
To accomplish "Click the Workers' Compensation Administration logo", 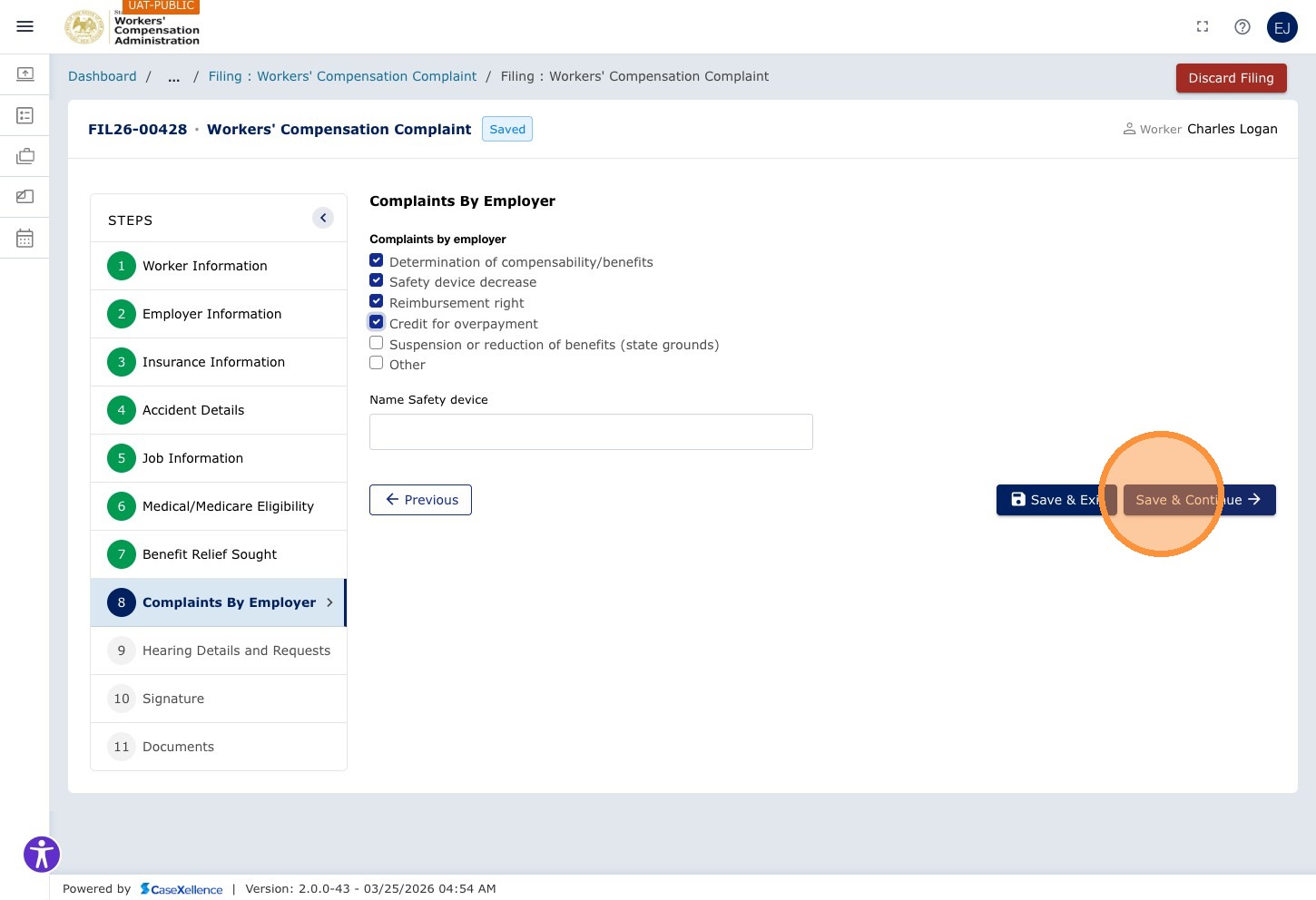I will (x=132, y=27).
